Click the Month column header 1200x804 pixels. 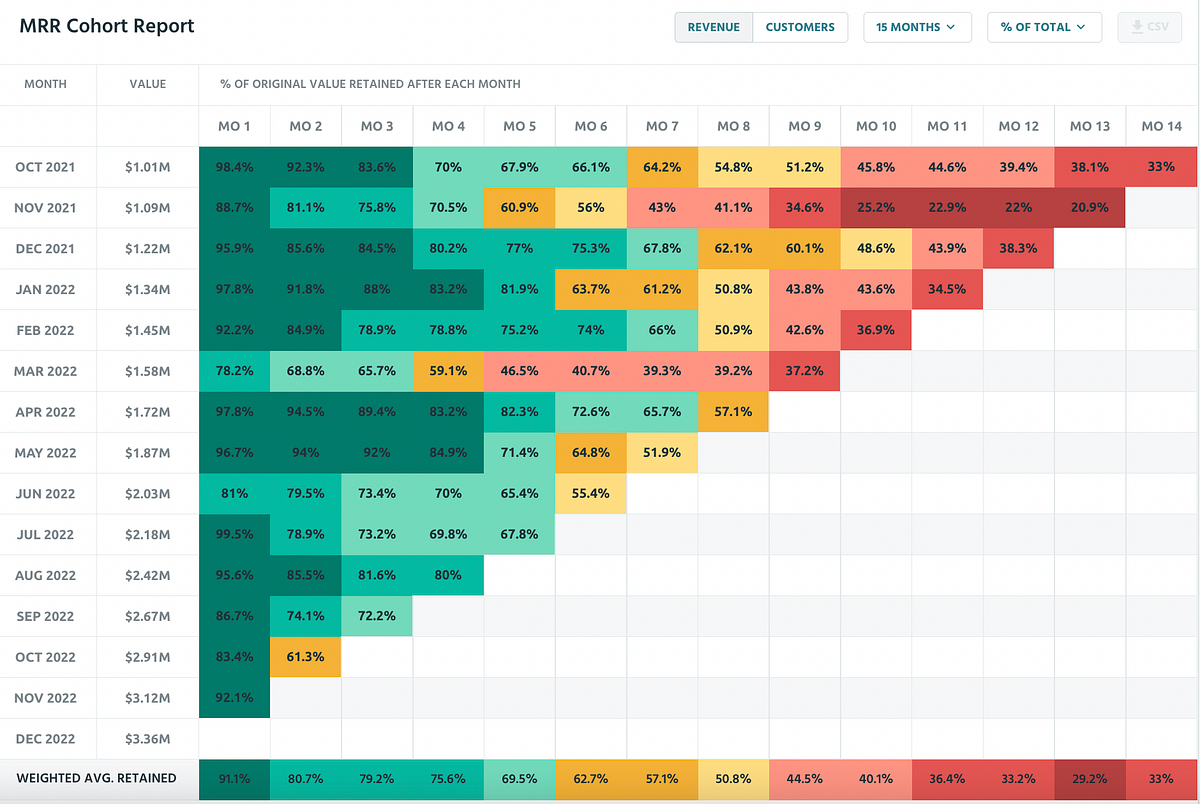coord(47,84)
